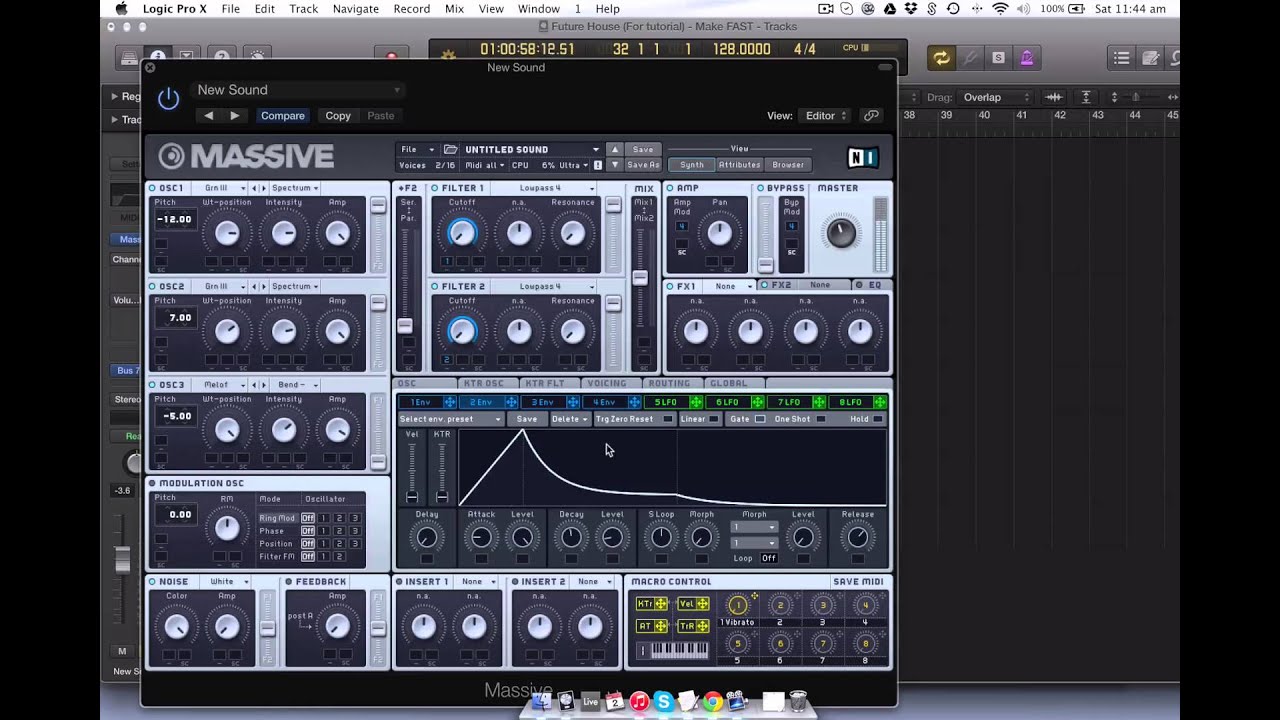Load previous plug-in setting with left arrow
This screenshot has width=1280, height=720.
point(209,115)
